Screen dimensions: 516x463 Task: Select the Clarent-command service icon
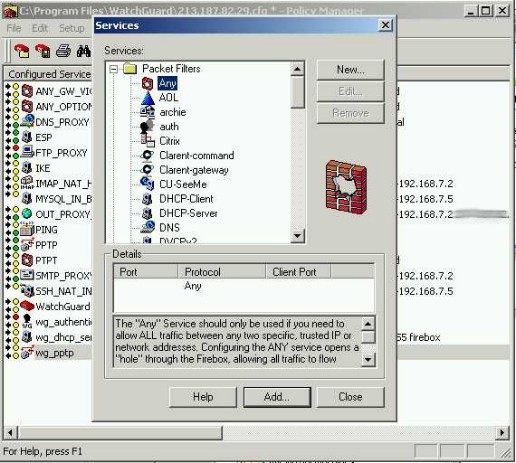(147, 156)
